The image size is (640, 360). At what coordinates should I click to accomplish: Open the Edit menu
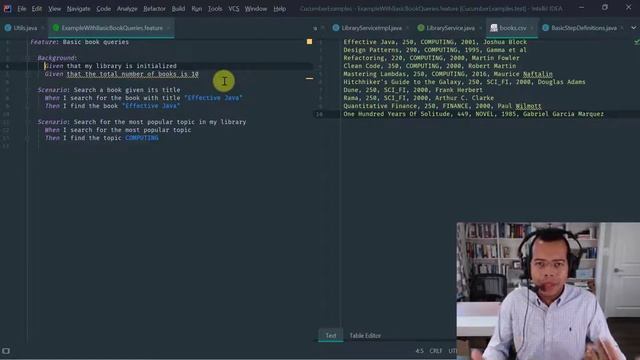(37, 9)
